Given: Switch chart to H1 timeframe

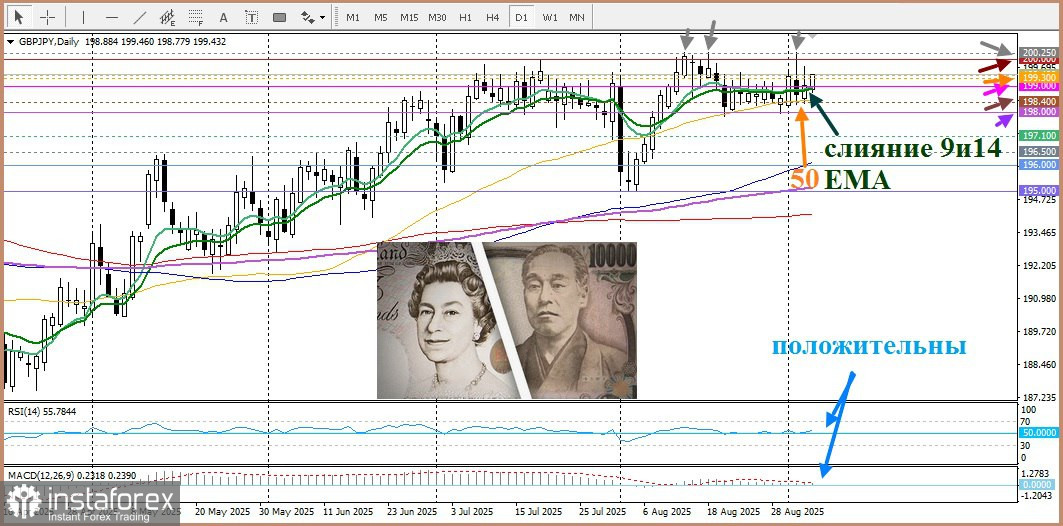Looking at the screenshot, I should click(465, 18).
